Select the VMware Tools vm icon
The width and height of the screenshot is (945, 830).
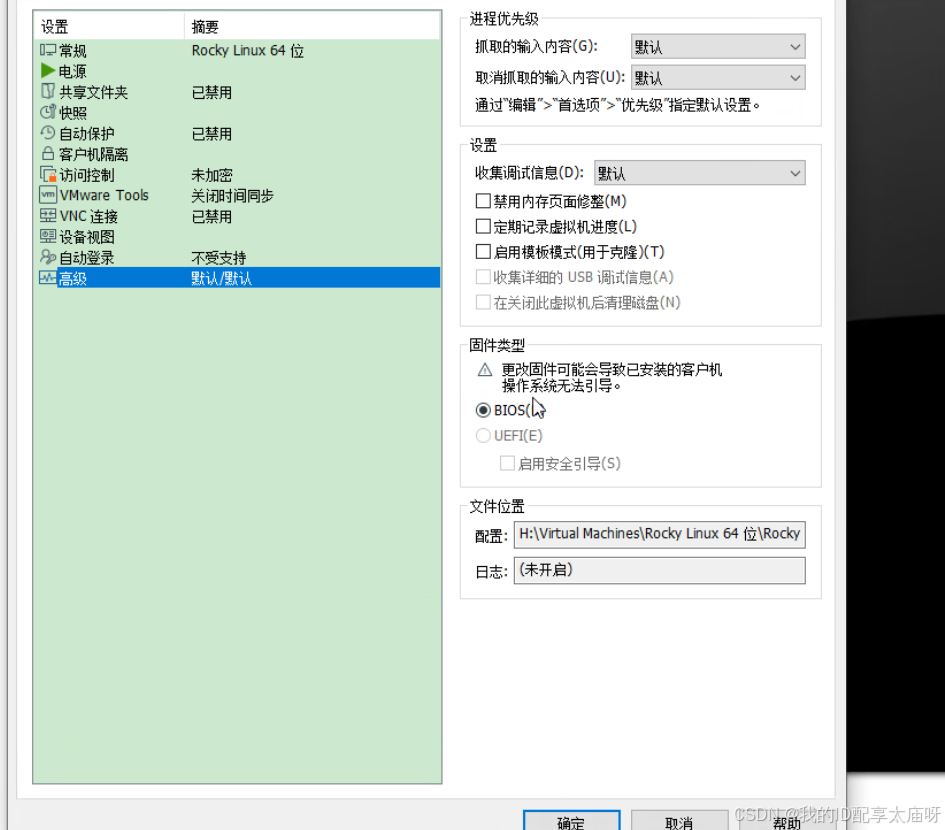click(x=48, y=195)
